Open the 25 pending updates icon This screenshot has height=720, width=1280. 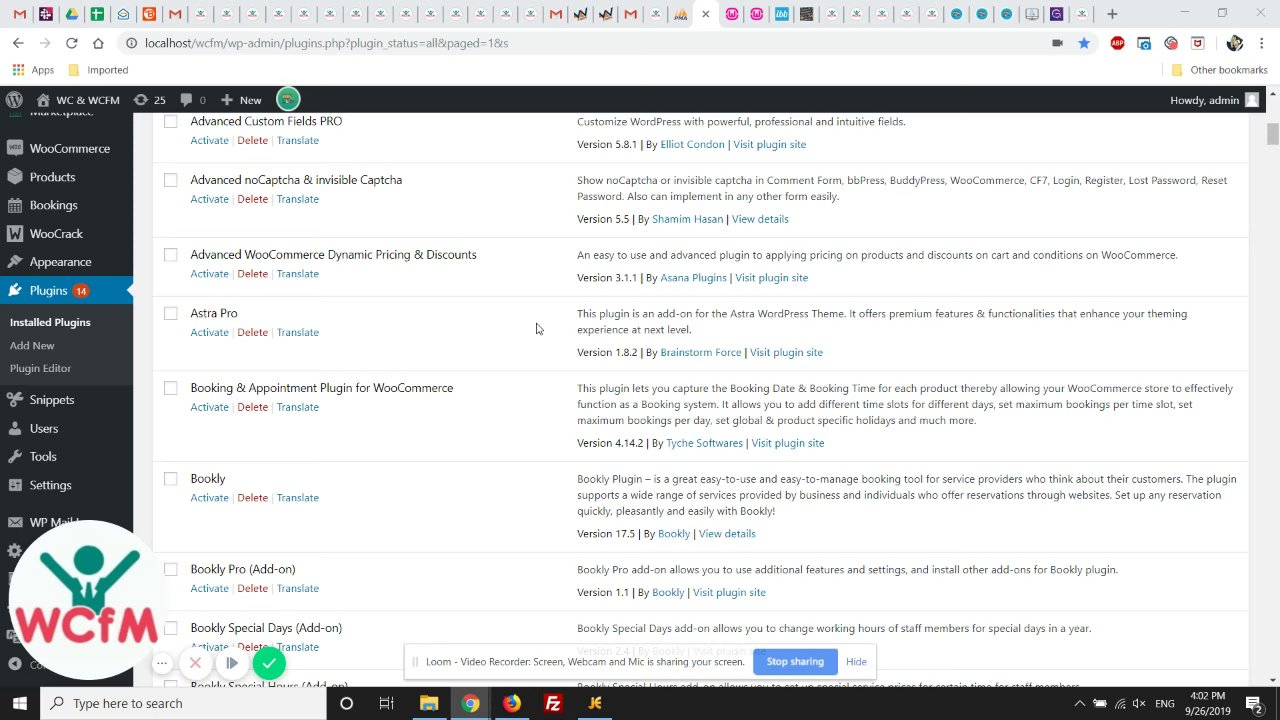click(x=149, y=100)
